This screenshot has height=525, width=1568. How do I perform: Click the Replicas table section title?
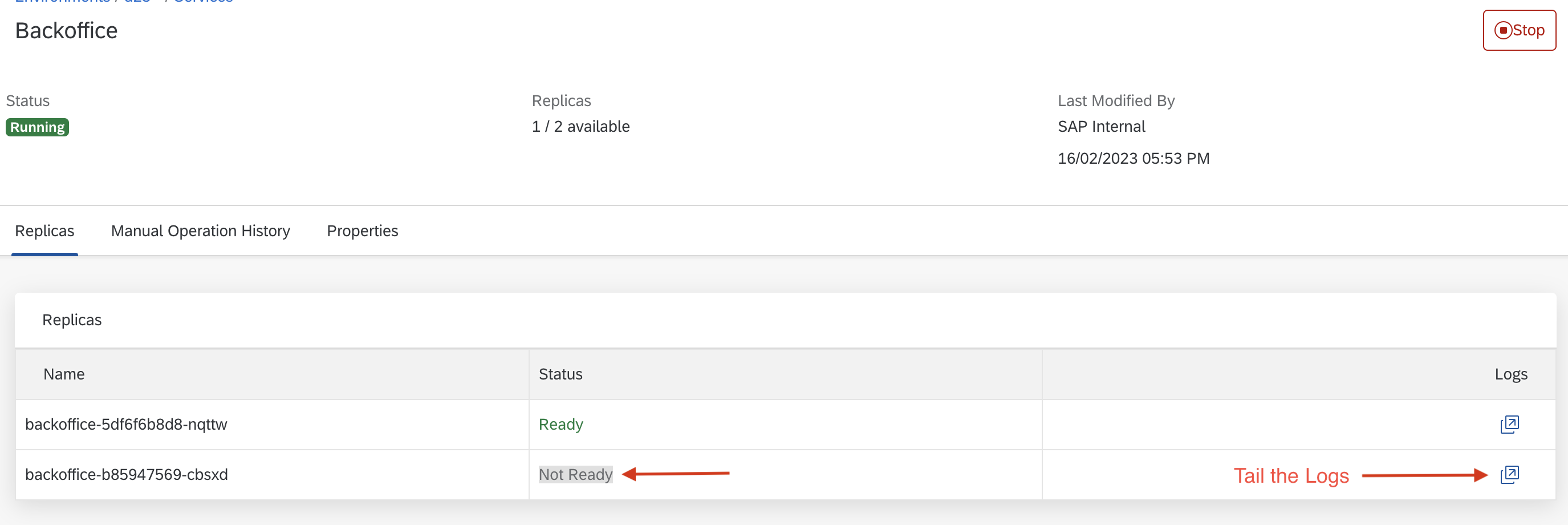72,320
